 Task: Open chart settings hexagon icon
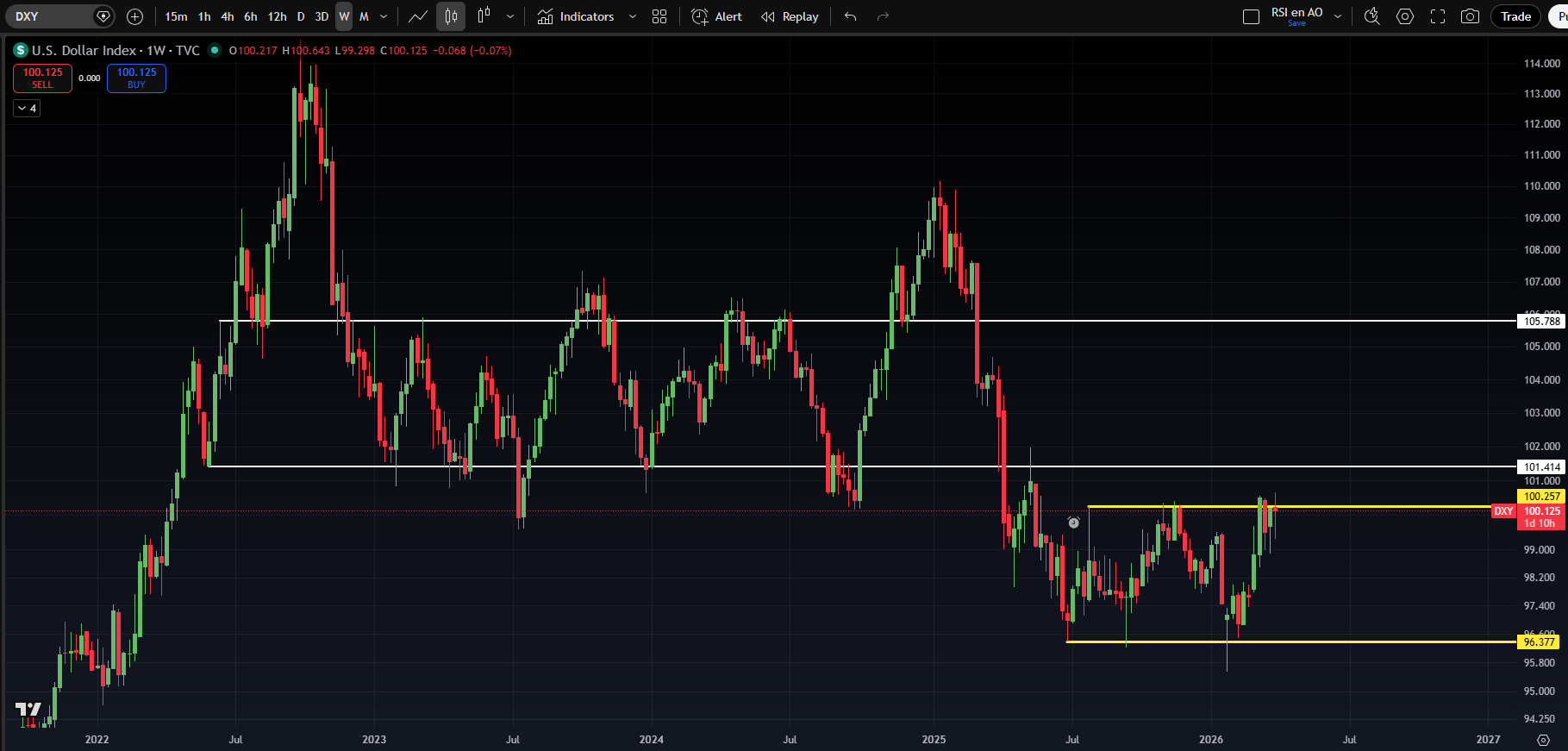tap(1405, 16)
